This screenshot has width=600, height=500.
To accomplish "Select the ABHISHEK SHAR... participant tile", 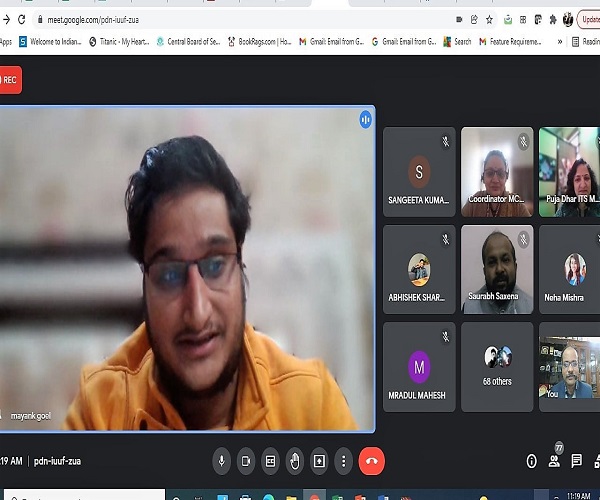I will pyautogui.click(x=419, y=269).
